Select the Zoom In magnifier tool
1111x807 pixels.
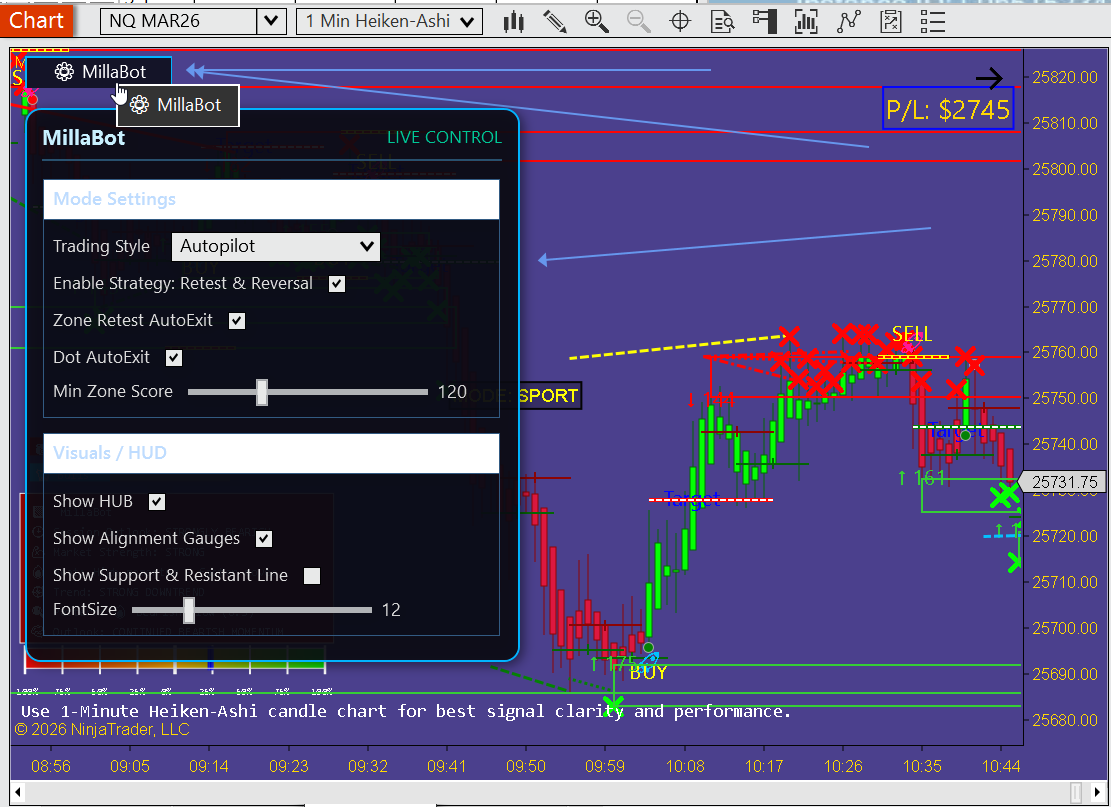coord(597,21)
